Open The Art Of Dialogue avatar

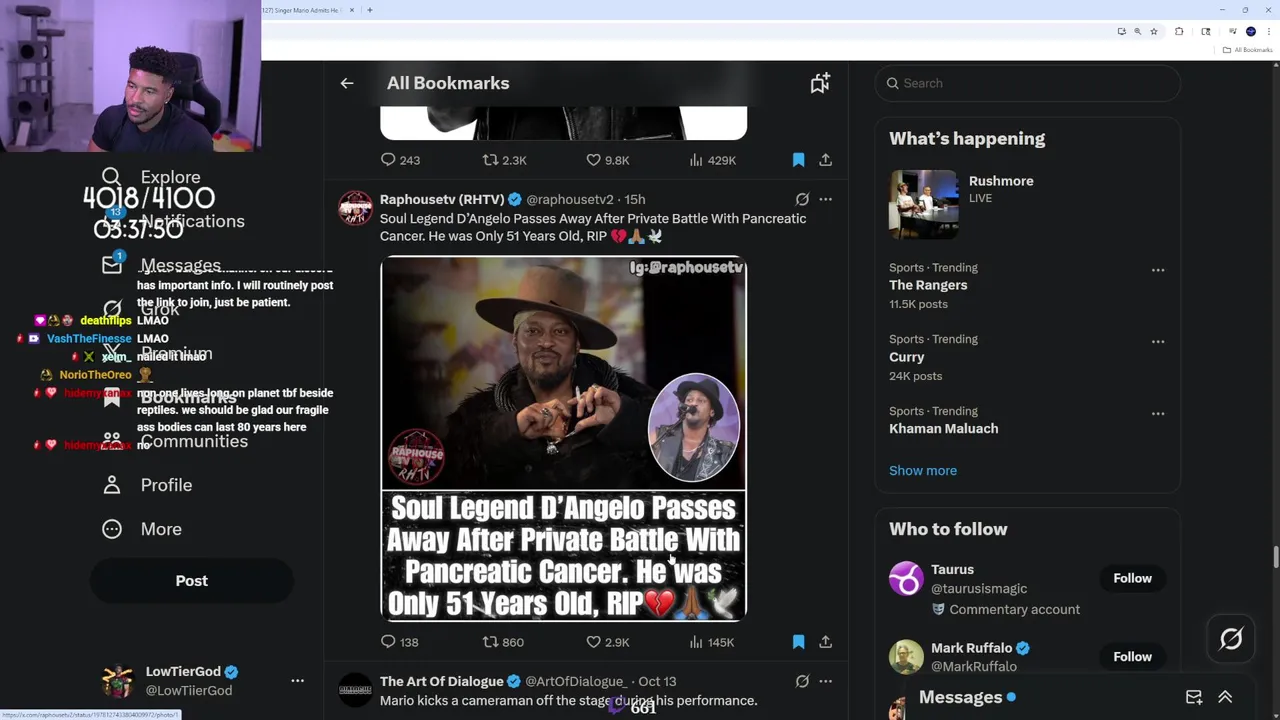pos(355,690)
